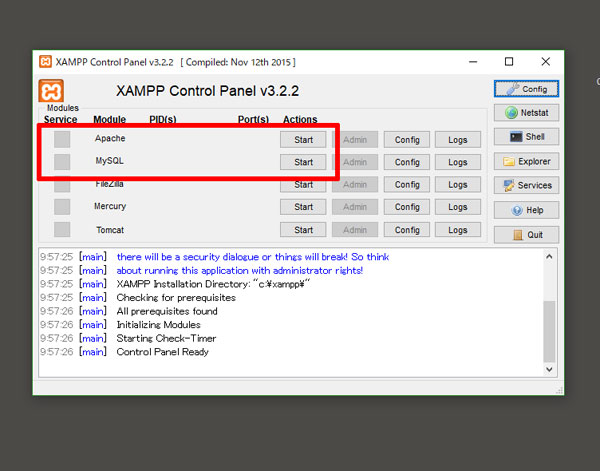Quit XAMPP using the Quit button

(x=526, y=235)
